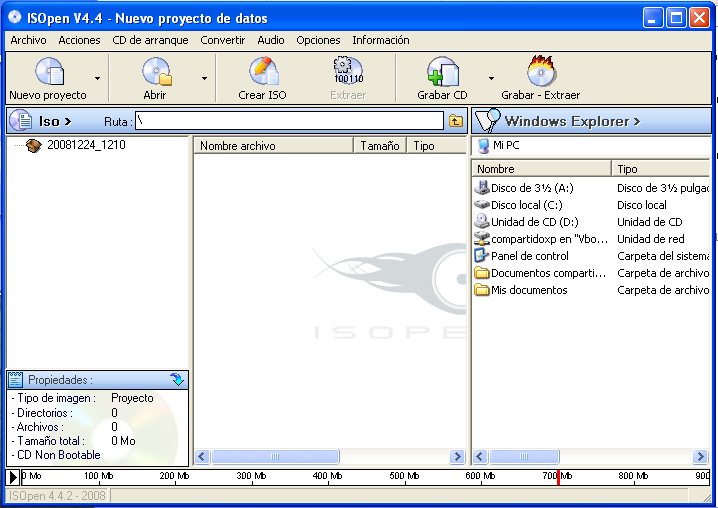
Task: Click the Windows Explorer magnifier icon
Action: [488, 120]
